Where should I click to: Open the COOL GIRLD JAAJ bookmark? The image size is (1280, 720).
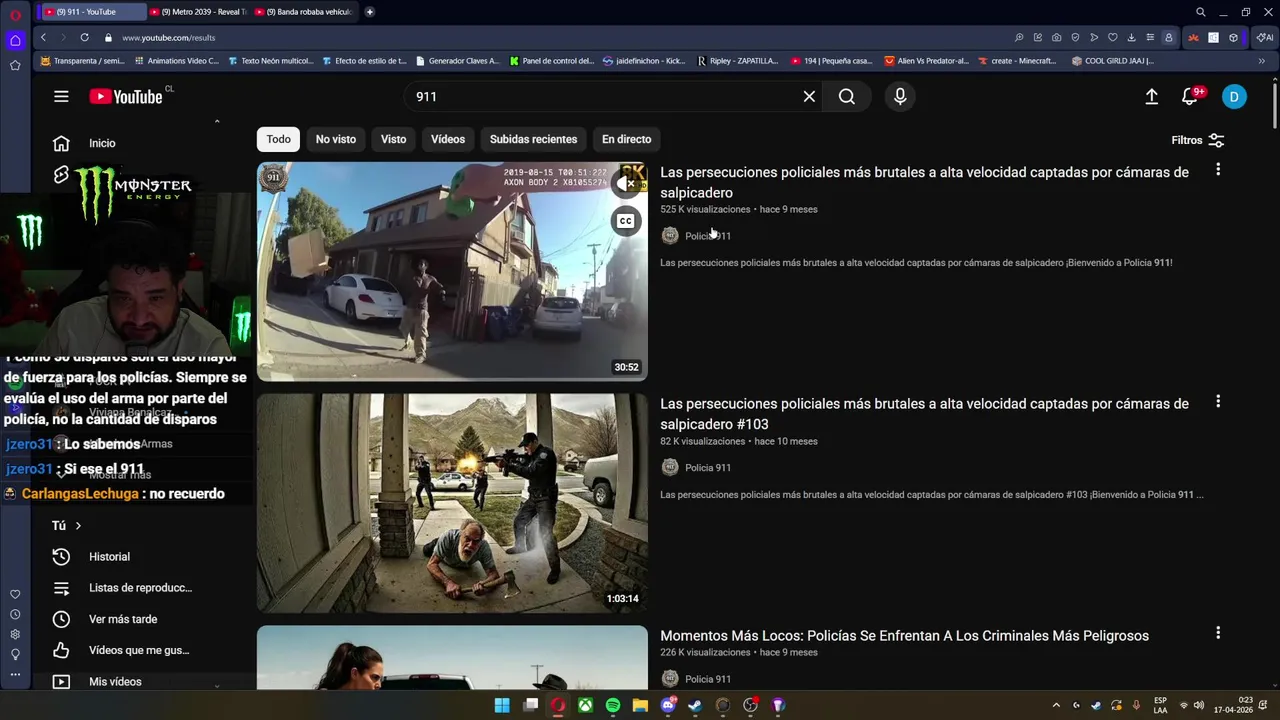coord(1112,61)
